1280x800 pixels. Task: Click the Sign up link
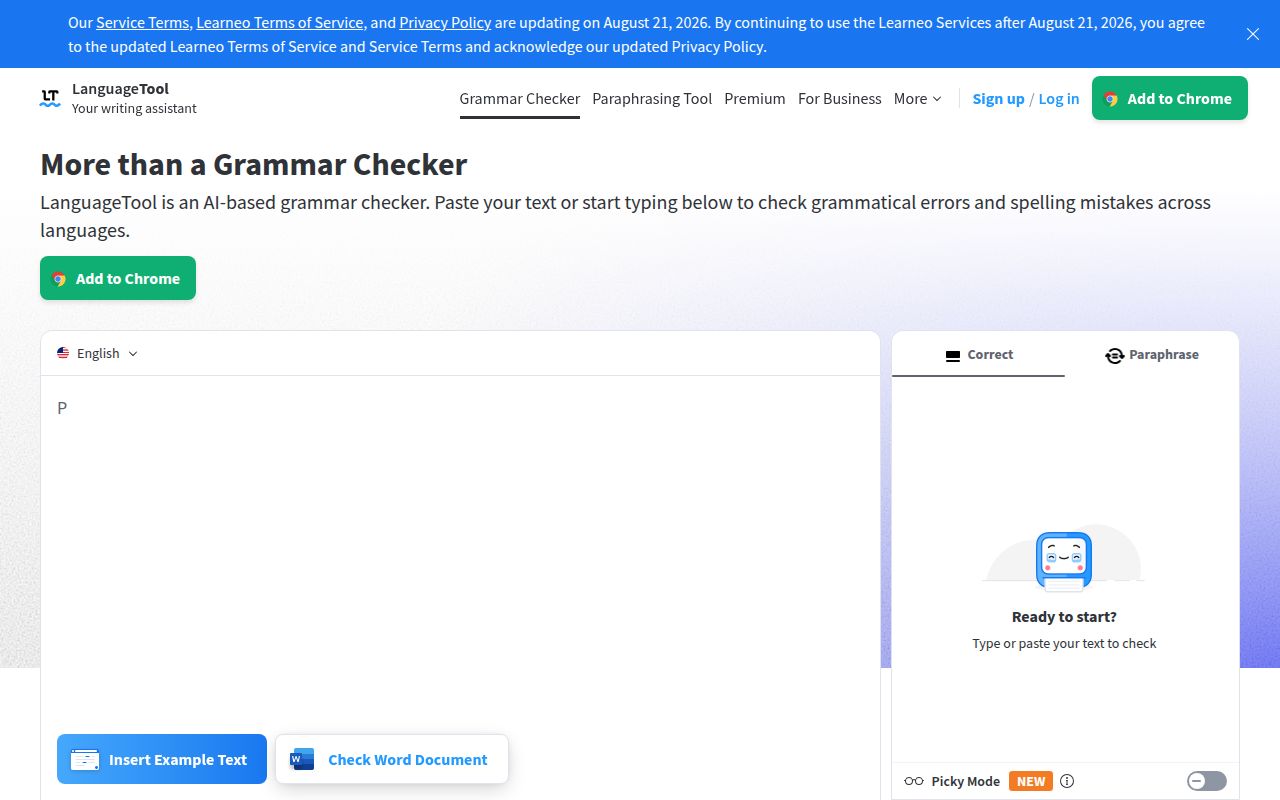(998, 98)
